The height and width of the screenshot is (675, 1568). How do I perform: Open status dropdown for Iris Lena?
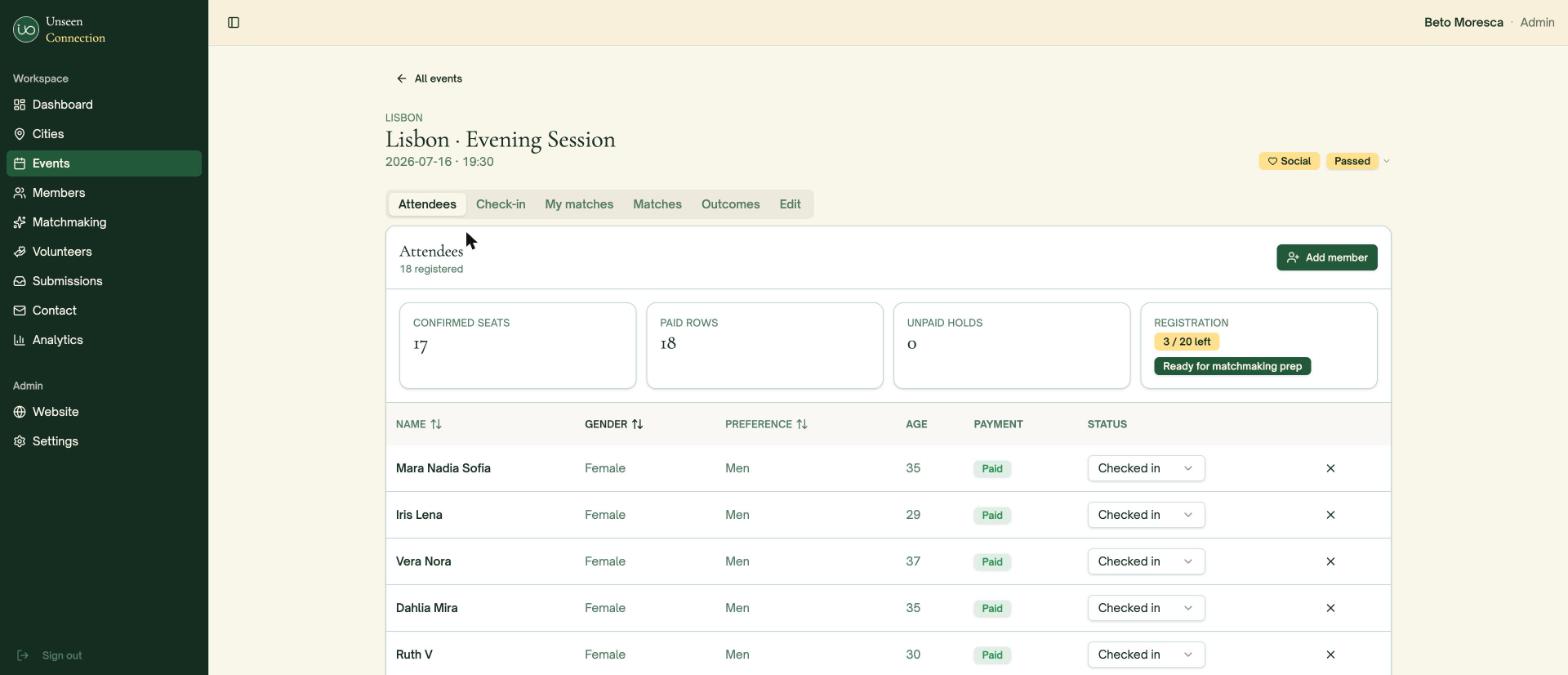[x=1146, y=515]
